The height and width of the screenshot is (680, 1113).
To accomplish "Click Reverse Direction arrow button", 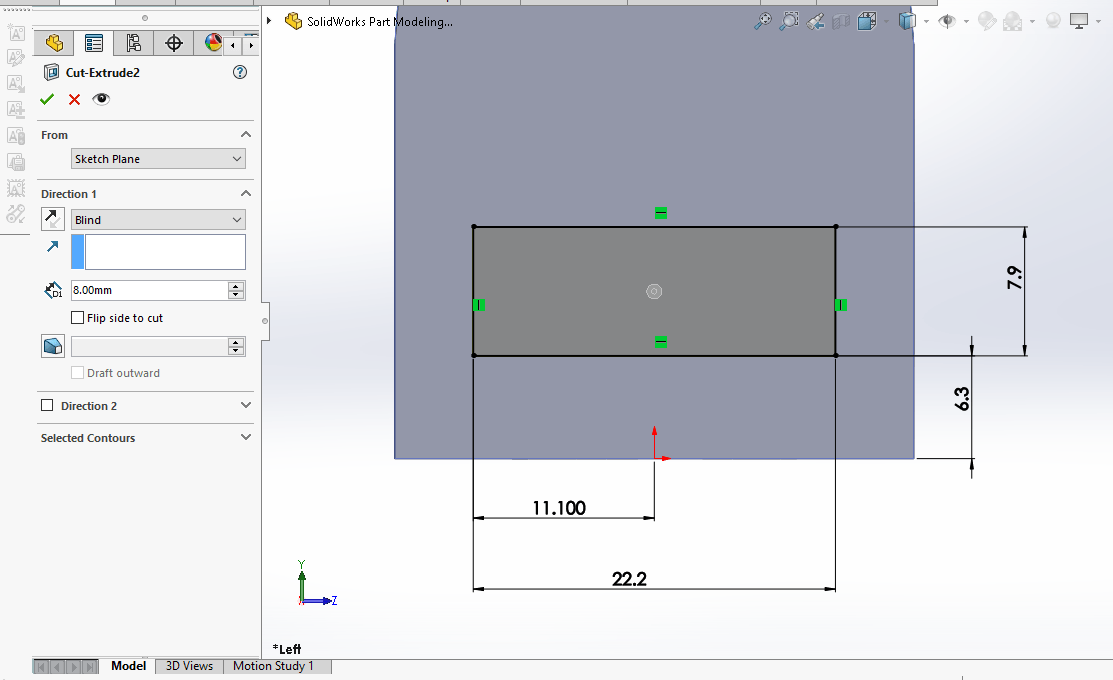I will [x=53, y=219].
